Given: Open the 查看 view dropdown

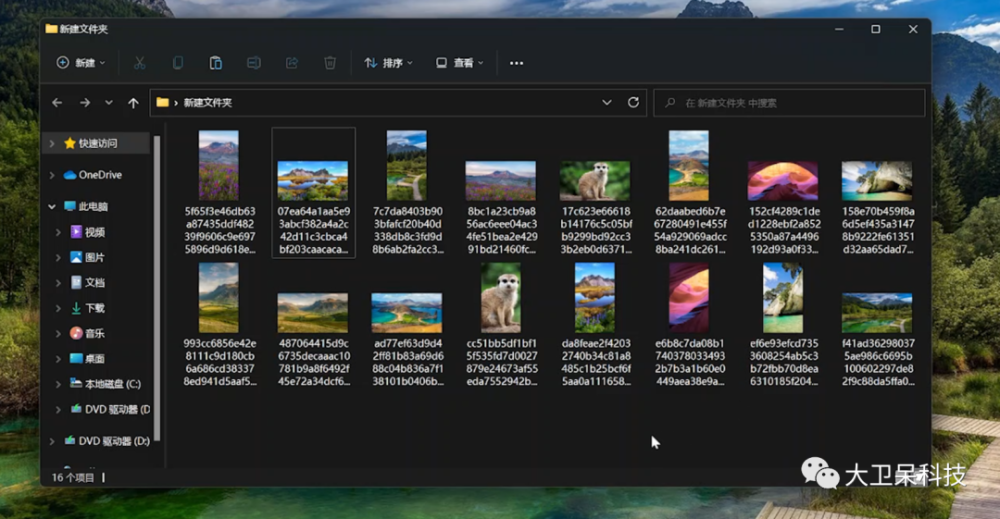Looking at the screenshot, I should [460, 63].
